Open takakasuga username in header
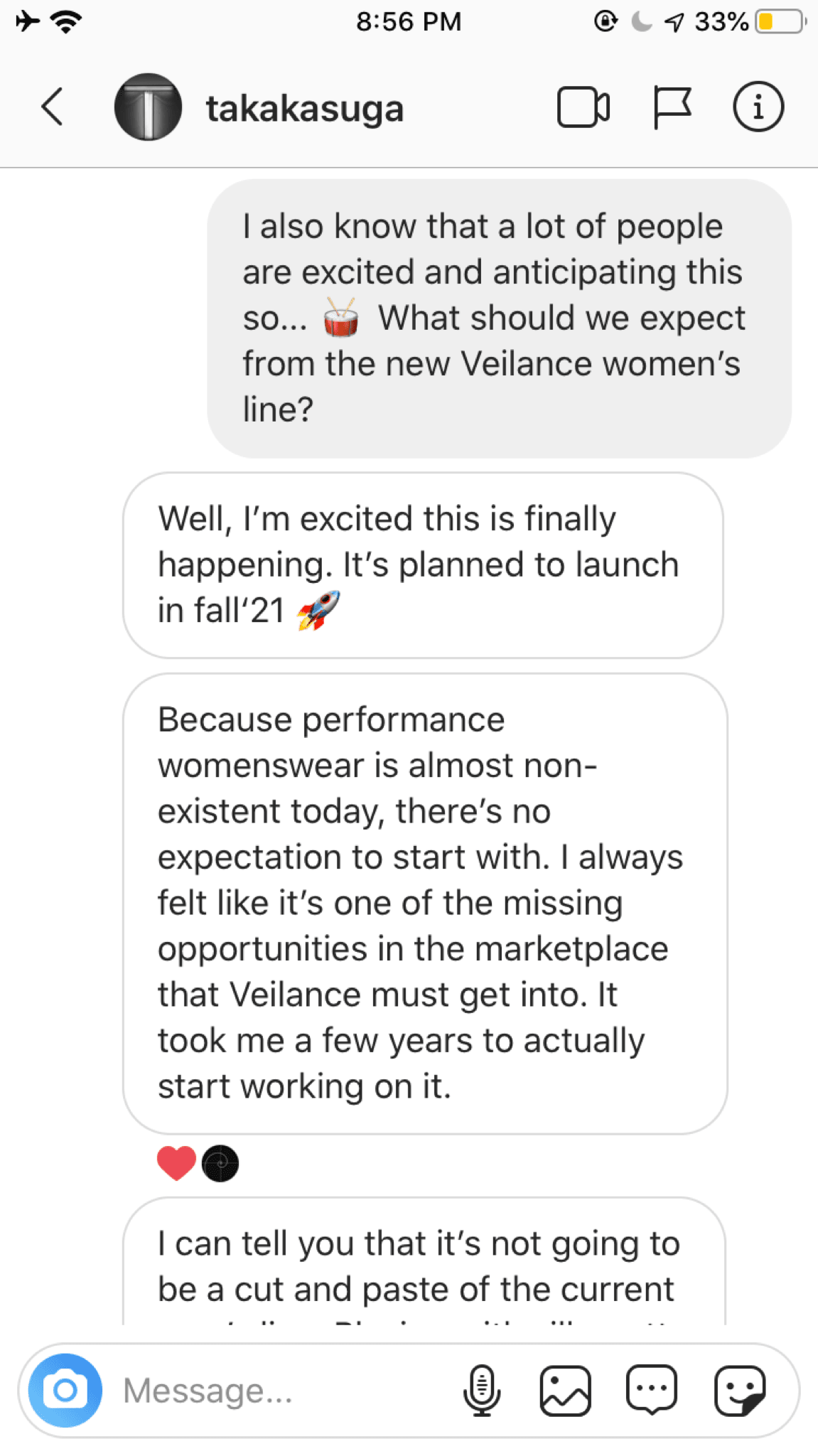 pos(305,109)
